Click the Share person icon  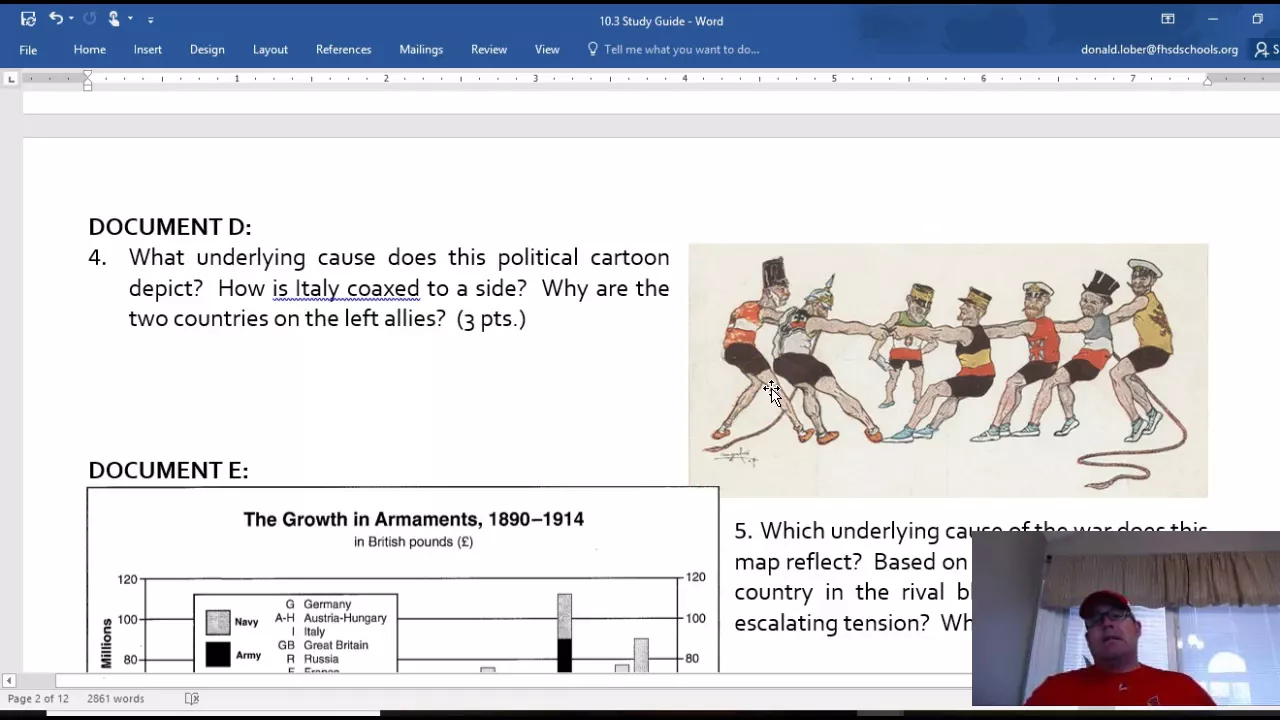pos(1261,50)
